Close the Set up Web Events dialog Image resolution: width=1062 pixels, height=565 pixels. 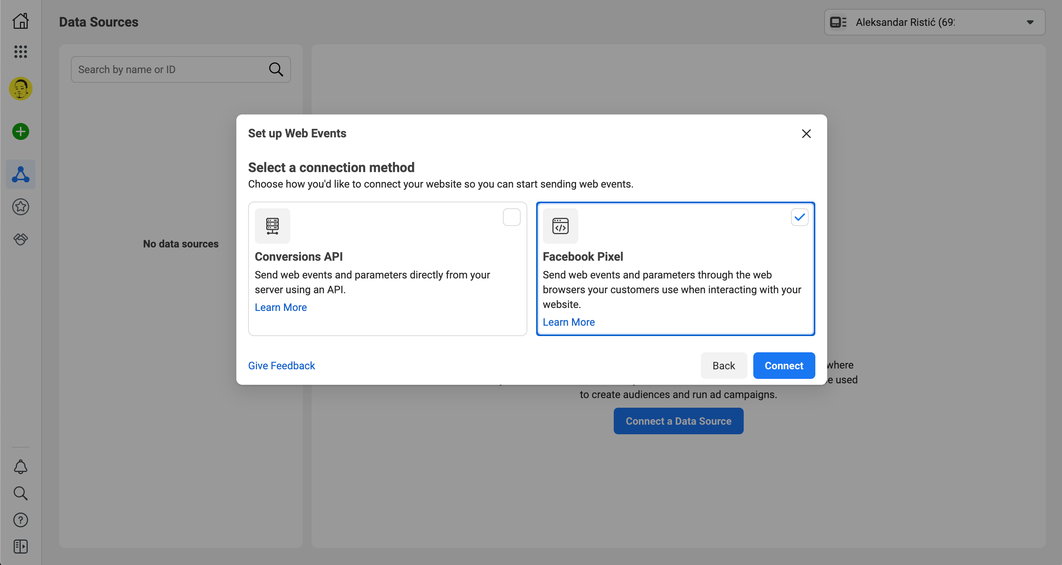[x=806, y=133]
